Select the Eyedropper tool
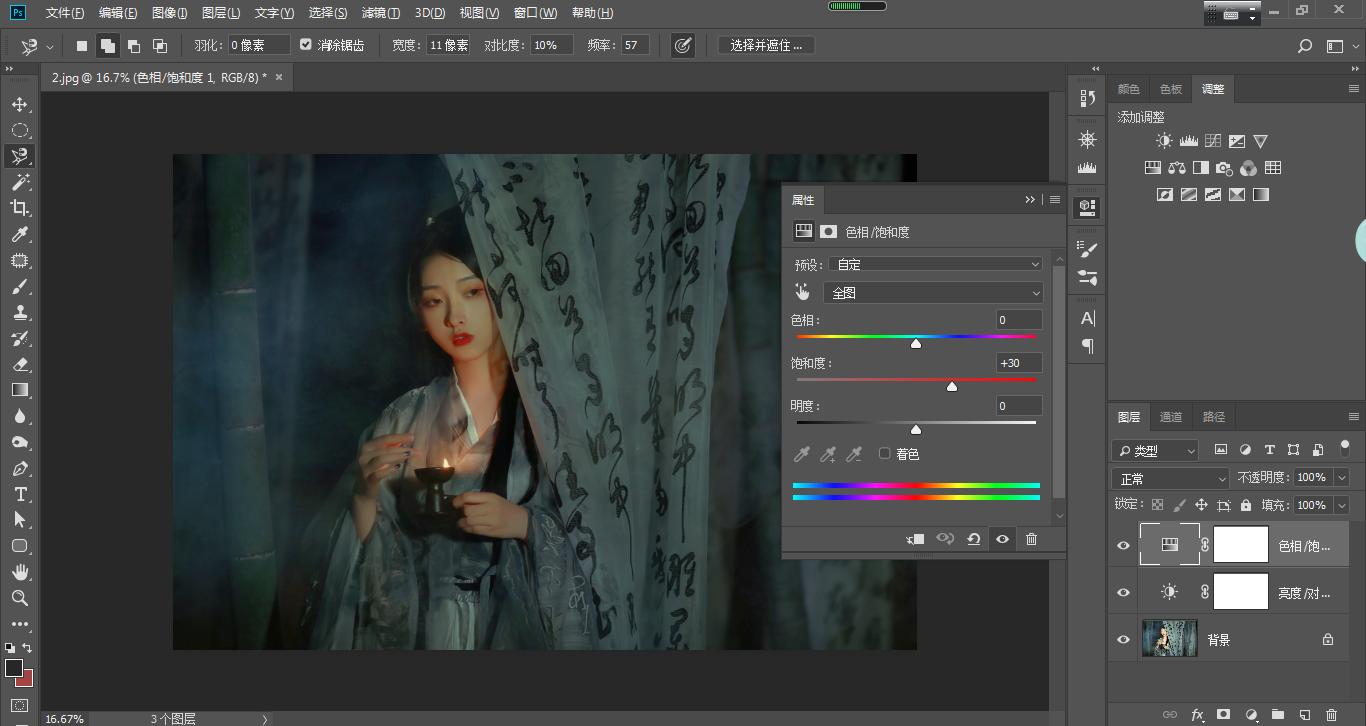 pyautogui.click(x=20, y=234)
